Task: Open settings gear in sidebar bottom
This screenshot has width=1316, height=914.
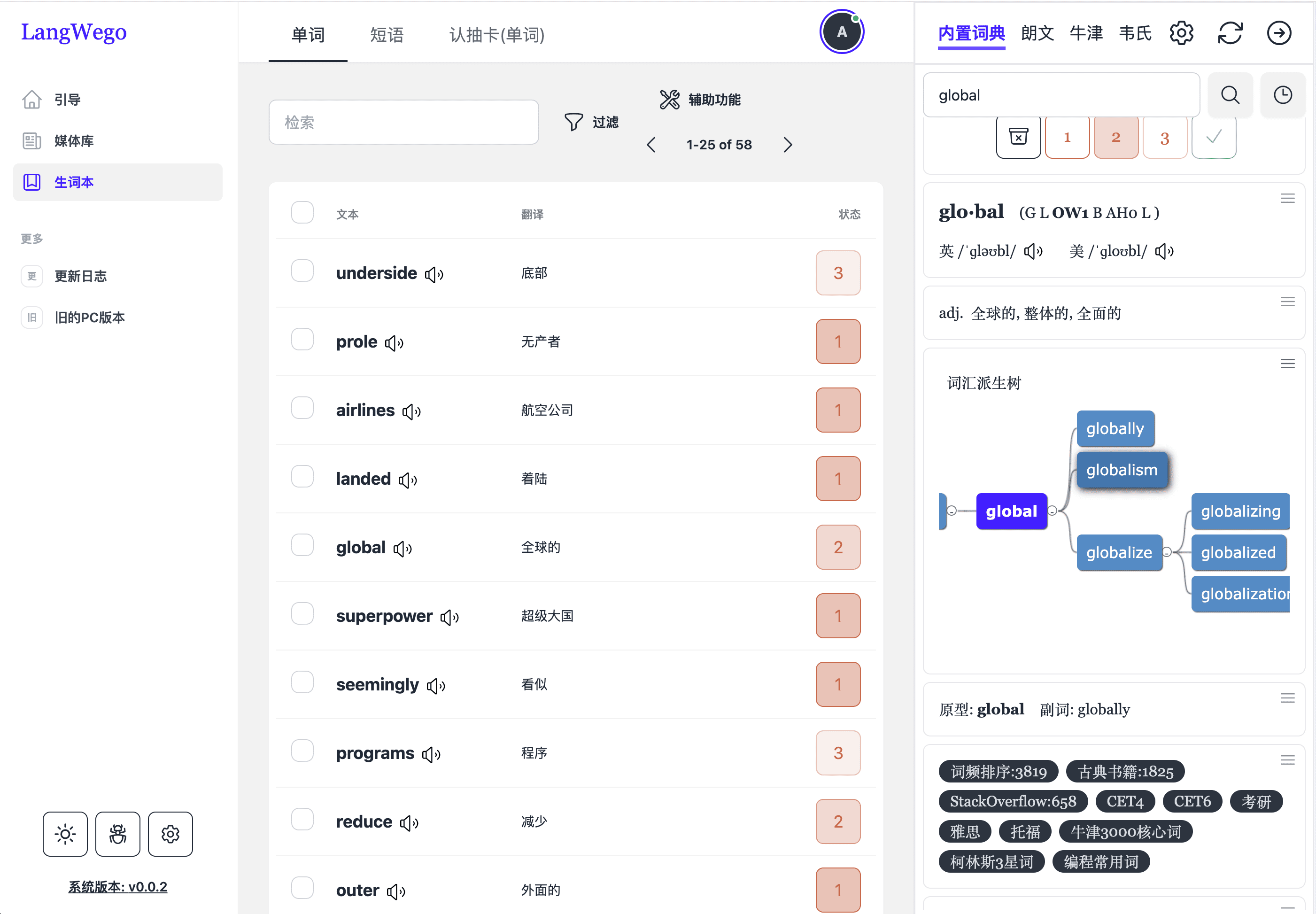Action: pyautogui.click(x=170, y=834)
